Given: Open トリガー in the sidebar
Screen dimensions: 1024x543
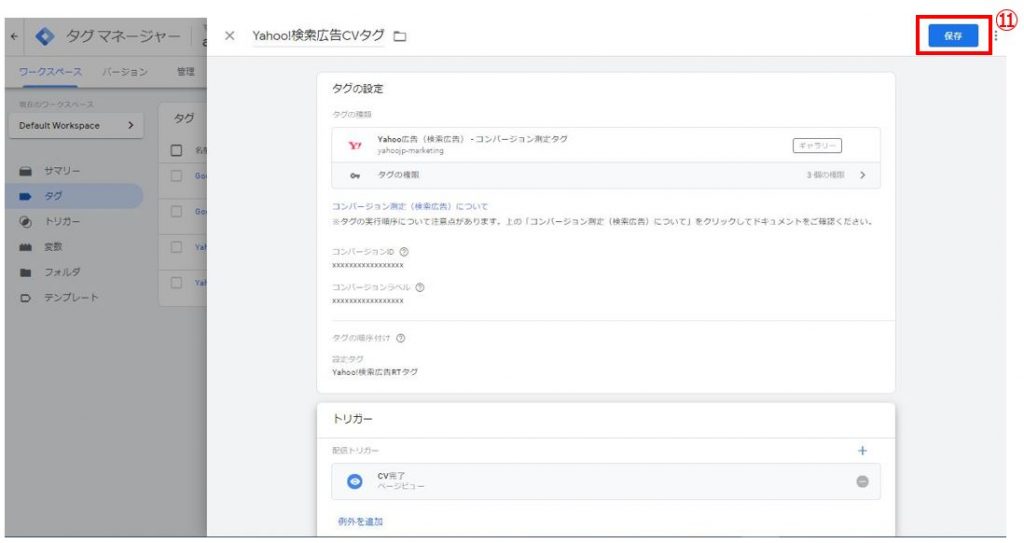Looking at the screenshot, I should (x=63, y=222).
